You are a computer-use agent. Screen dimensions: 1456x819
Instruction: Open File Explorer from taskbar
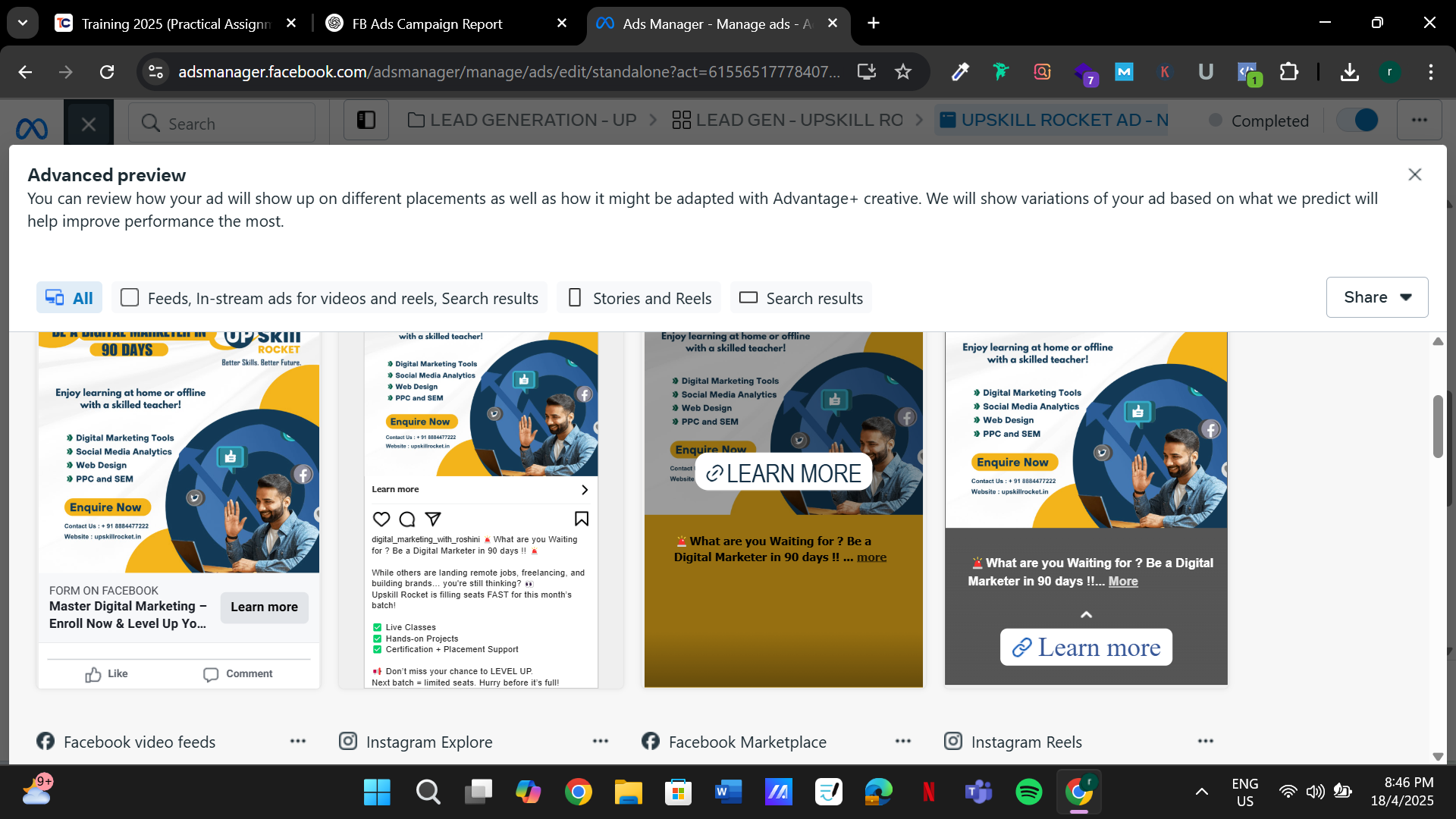pyautogui.click(x=628, y=792)
